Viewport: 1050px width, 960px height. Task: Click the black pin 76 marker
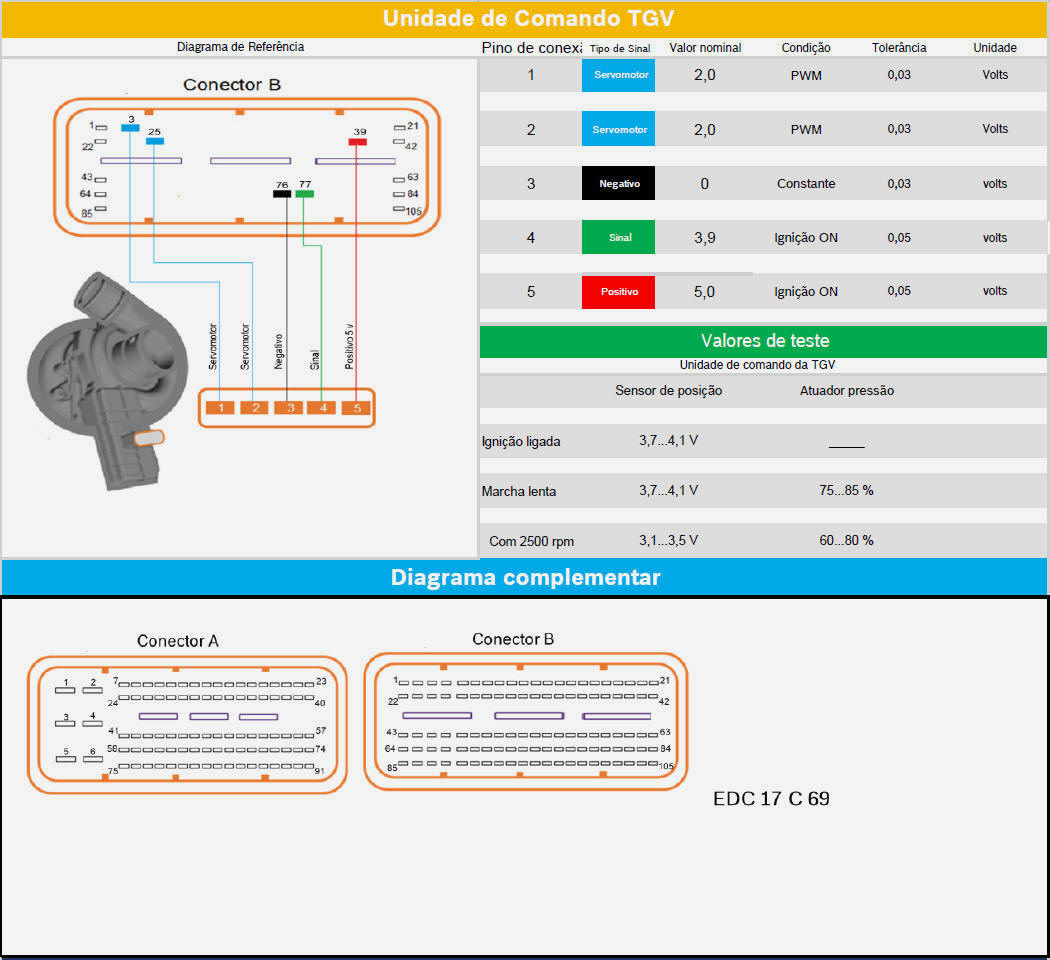tap(282, 194)
